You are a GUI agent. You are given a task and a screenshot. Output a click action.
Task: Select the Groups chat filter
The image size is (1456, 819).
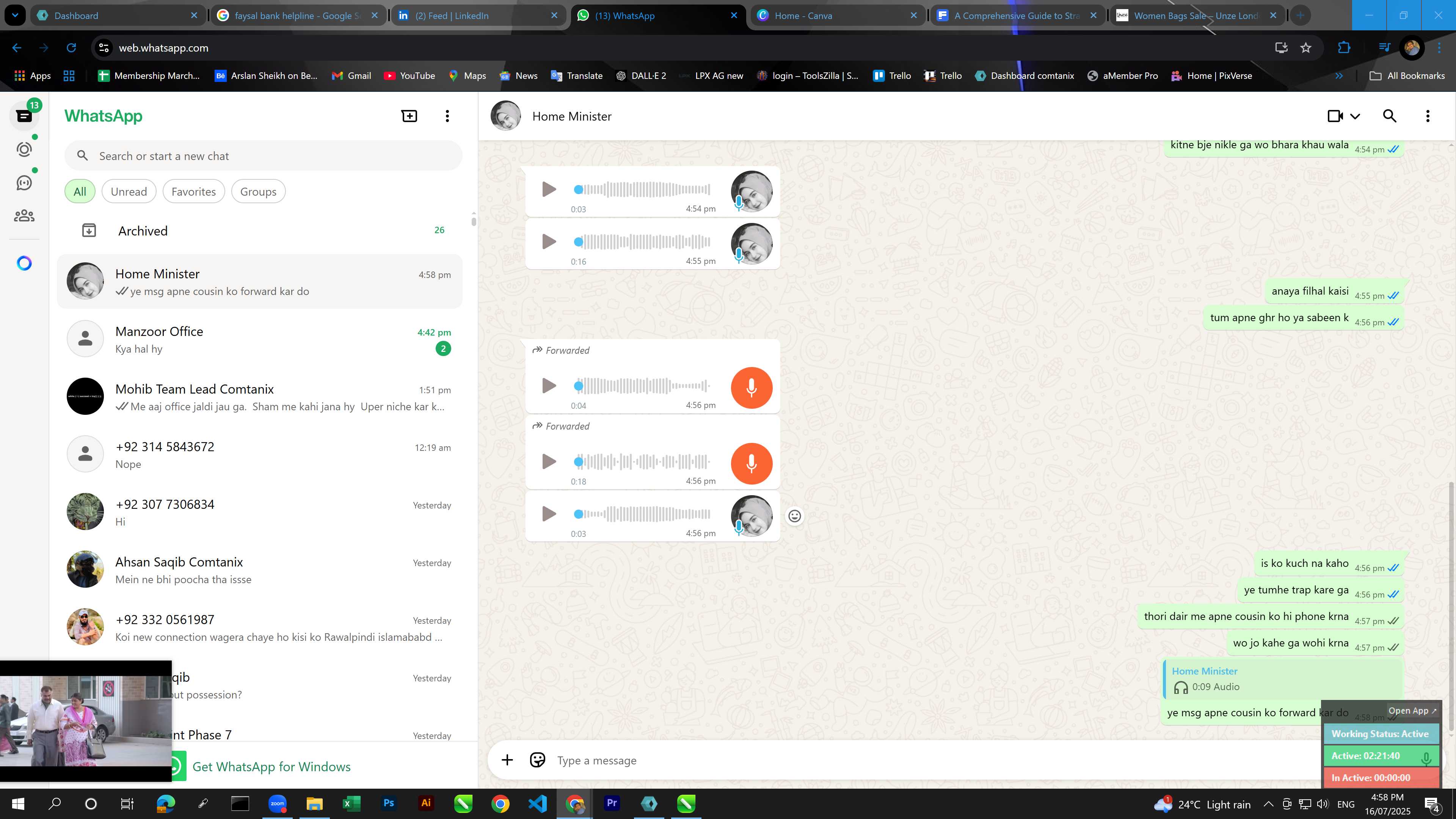tap(258, 191)
